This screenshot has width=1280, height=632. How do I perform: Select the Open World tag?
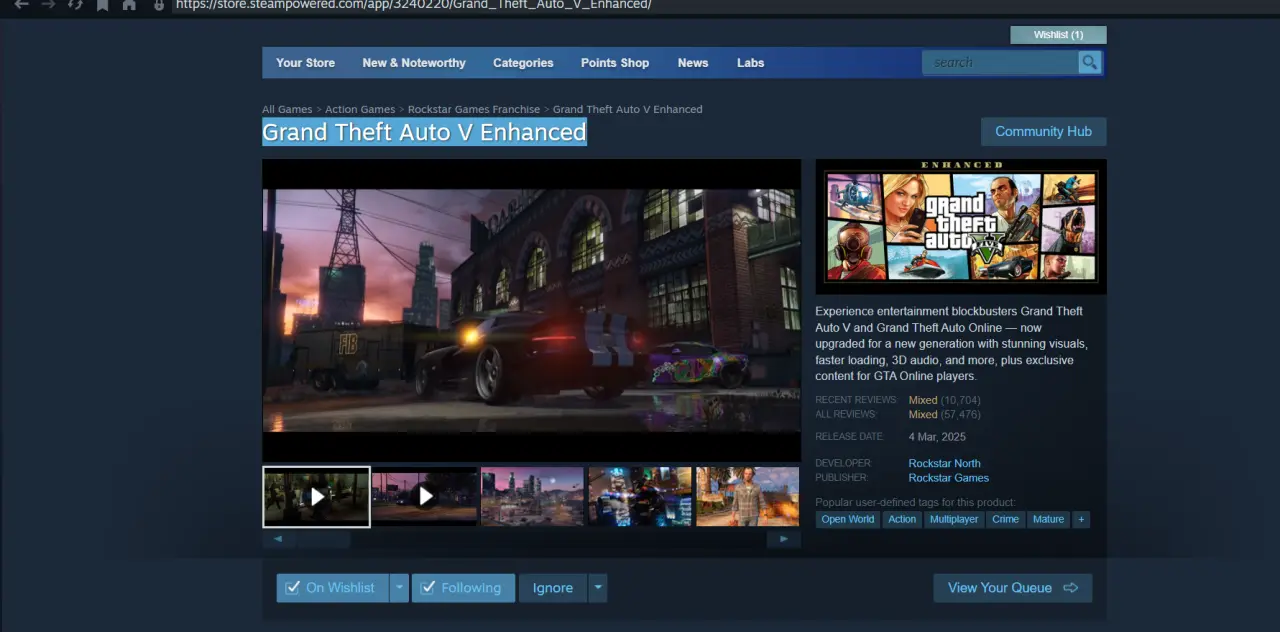click(x=848, y=519)
